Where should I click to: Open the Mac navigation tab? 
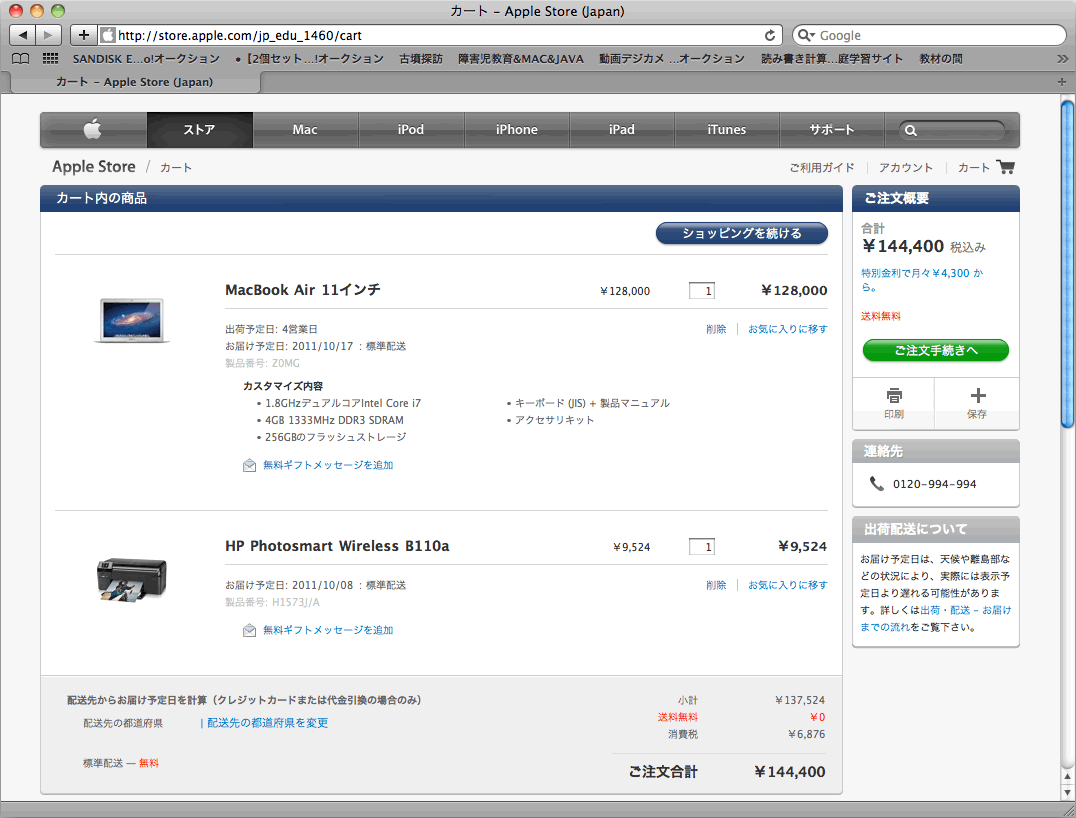pos(305,130)
